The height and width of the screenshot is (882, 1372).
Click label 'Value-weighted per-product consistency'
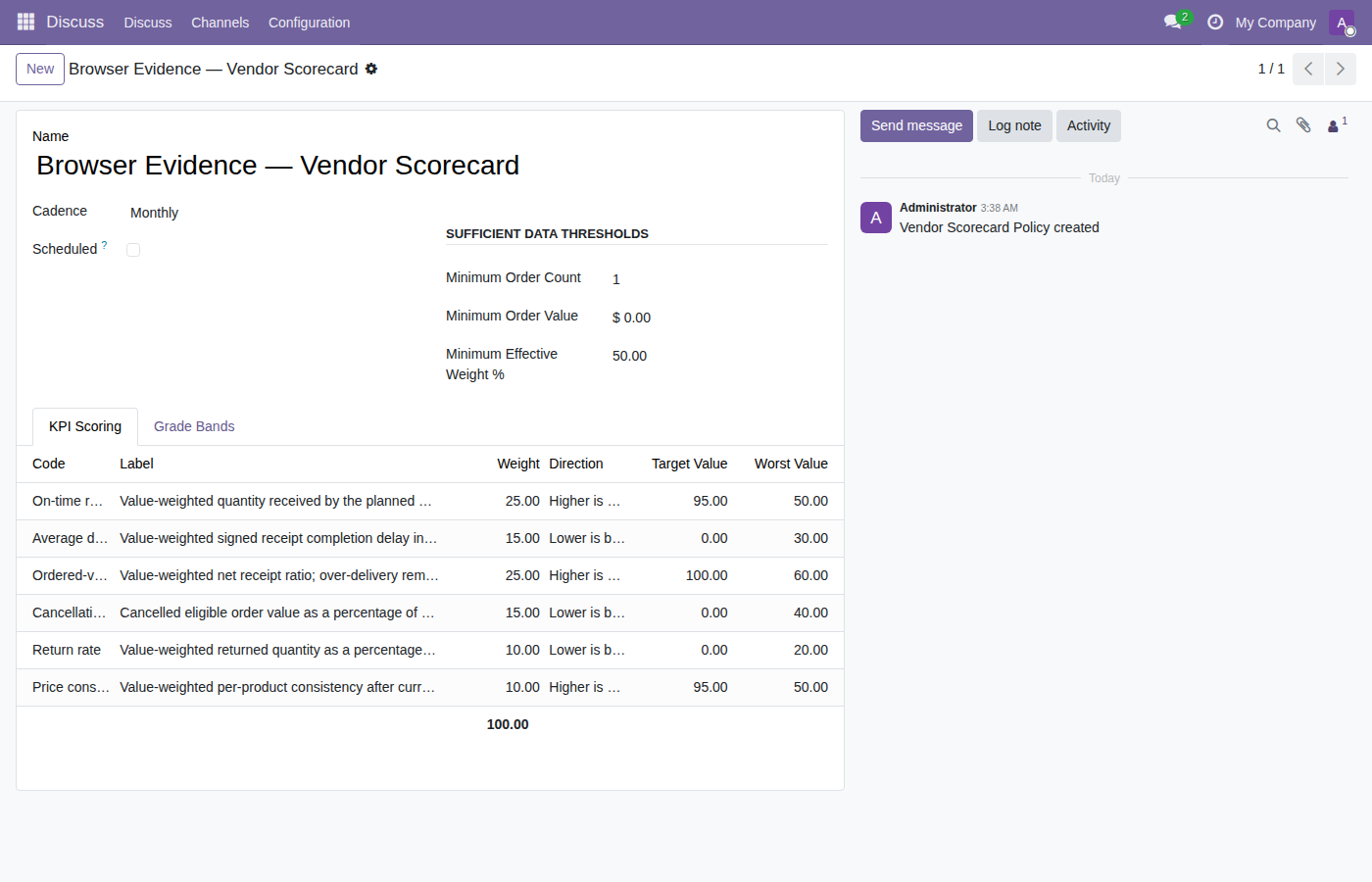tap(277, 687)
